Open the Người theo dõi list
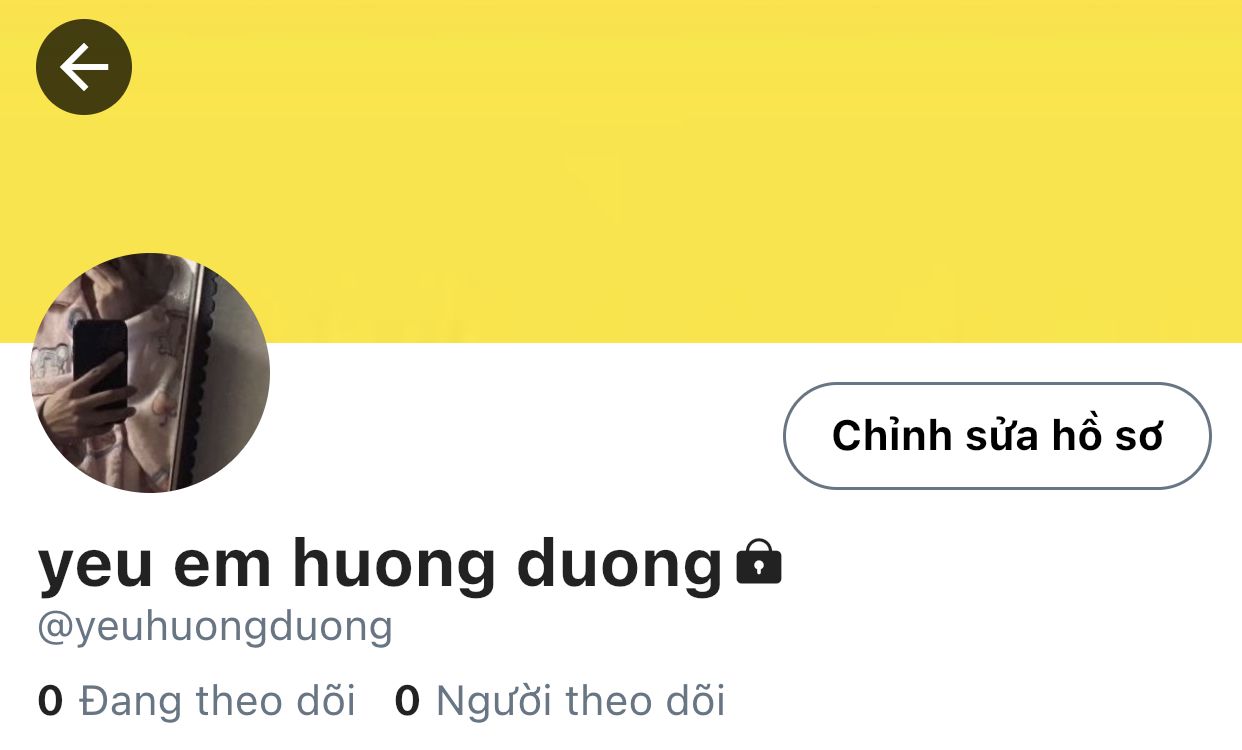This screenshot has width=1242, height=750. (x=581, y=701)
